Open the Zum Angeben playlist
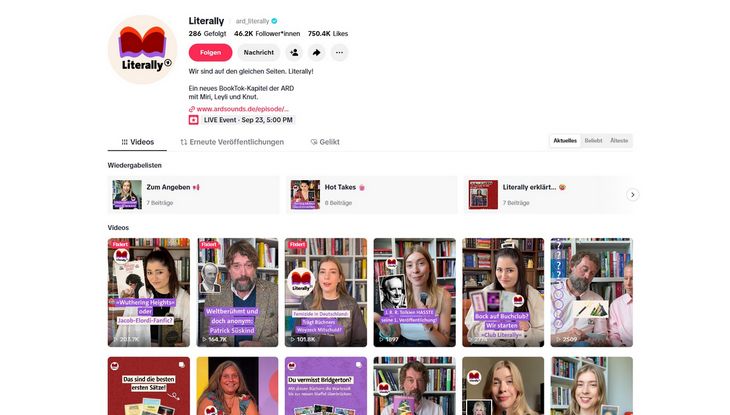This screenshot has width=730, height=415. click(x=194, y=195)
